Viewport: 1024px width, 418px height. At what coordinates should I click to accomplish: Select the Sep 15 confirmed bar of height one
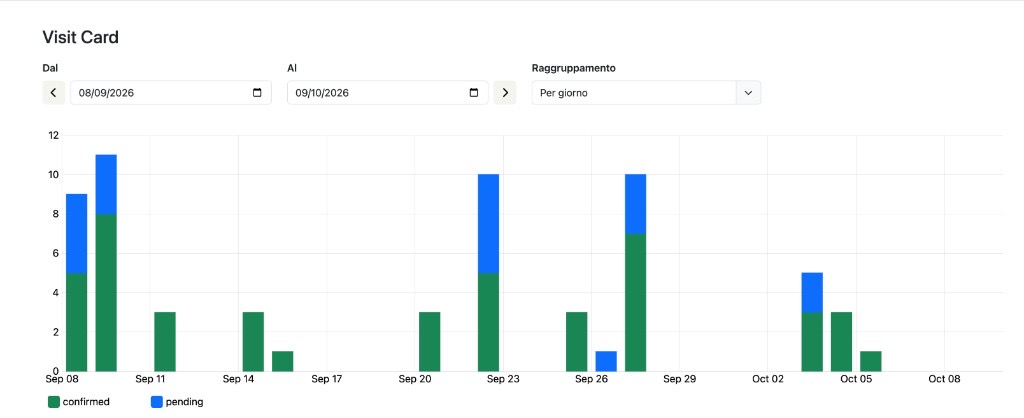(x=283, y=361)
